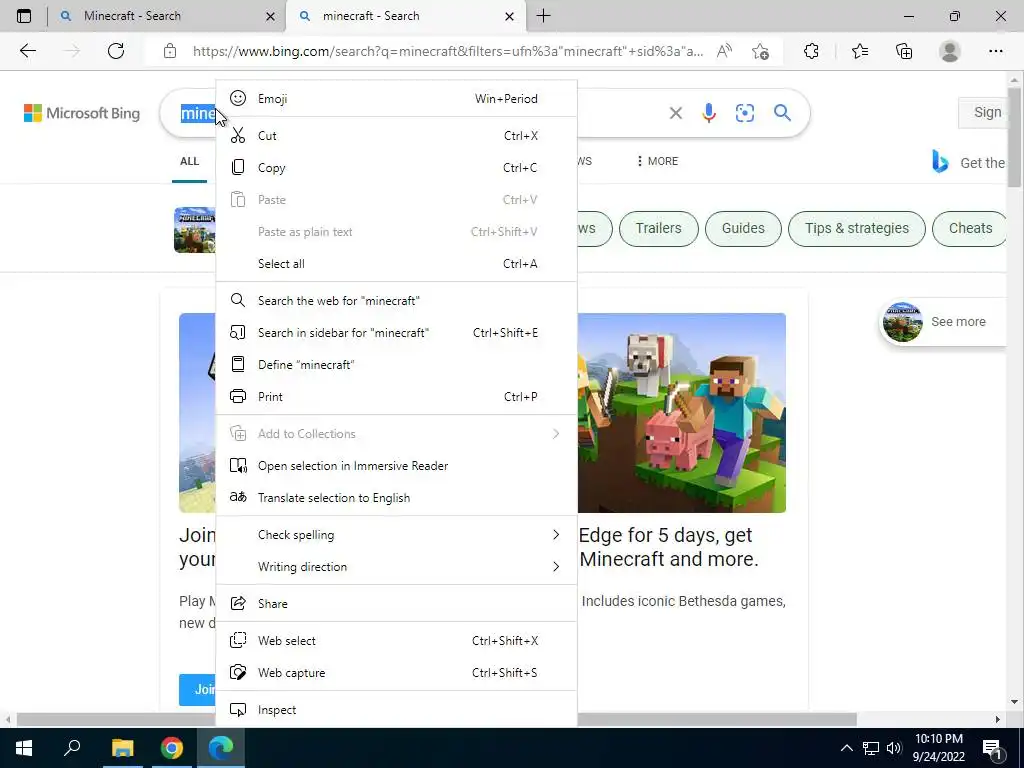This screenshot has height=768, width=1024.
Task: Click the Trailers filter chip
Action: 658,229
